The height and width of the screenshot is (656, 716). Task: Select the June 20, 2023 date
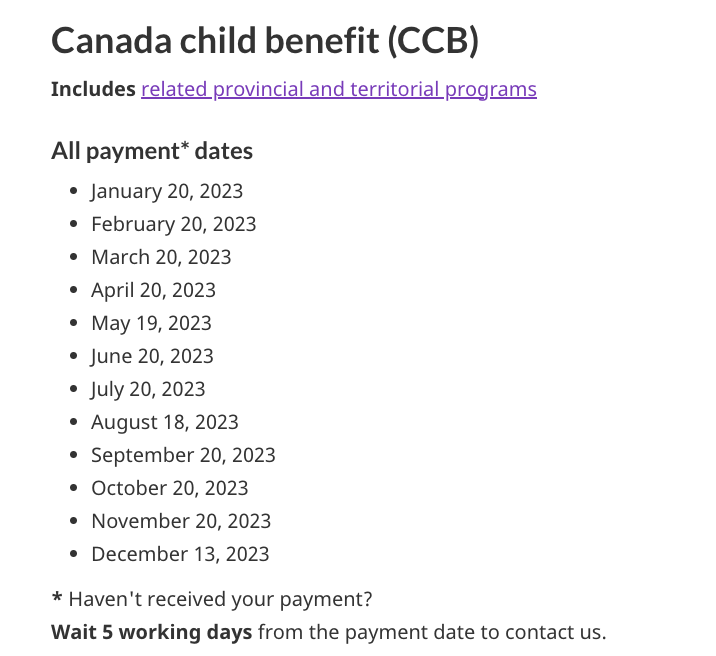152,356
